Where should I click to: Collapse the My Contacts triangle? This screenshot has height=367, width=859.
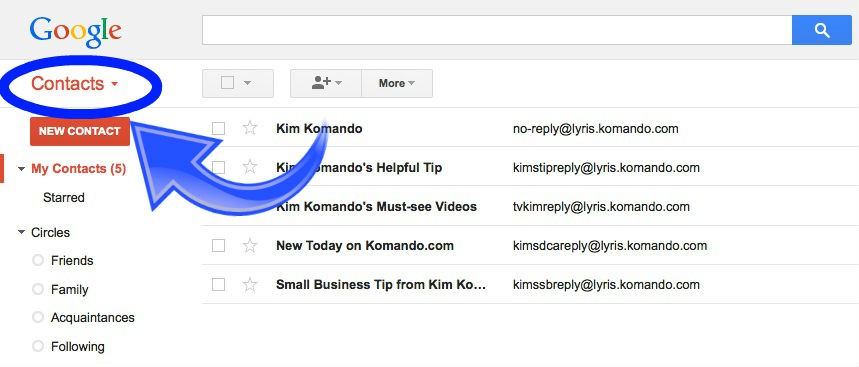click(x=21, y=169)
